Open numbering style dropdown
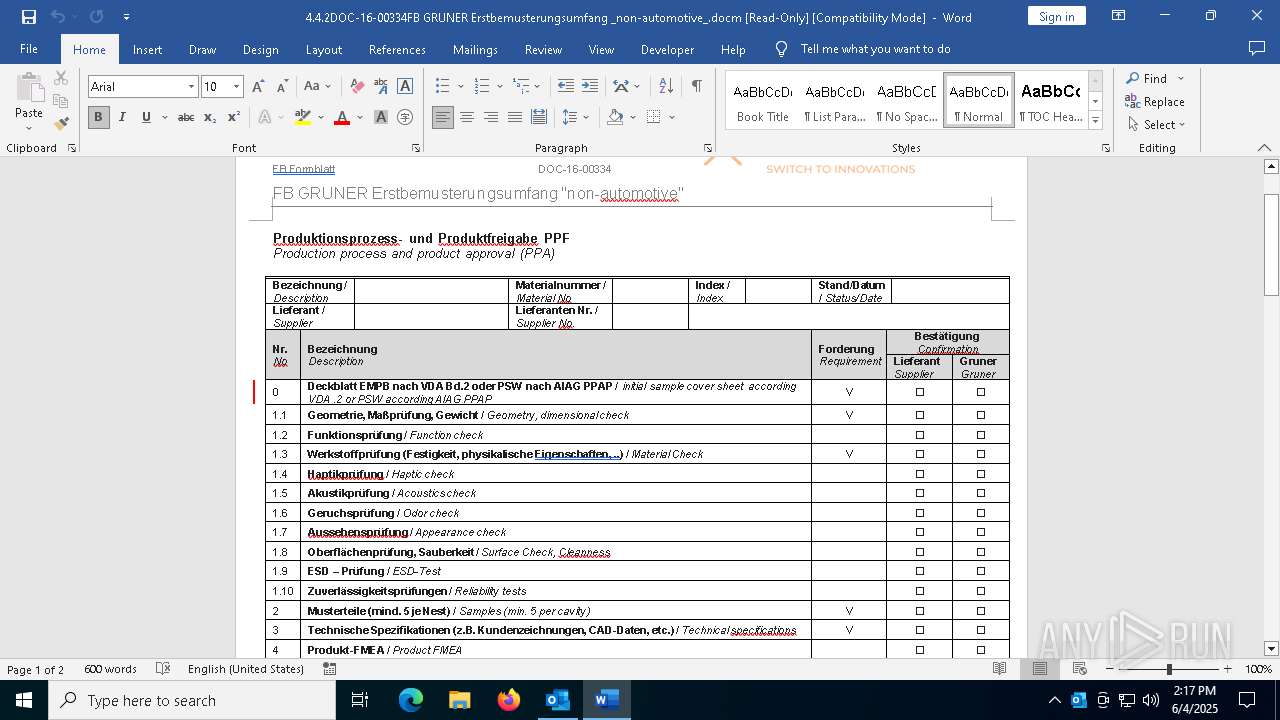Image resolution: width=1280 pixels, height=720 pixels. (500, 87)
